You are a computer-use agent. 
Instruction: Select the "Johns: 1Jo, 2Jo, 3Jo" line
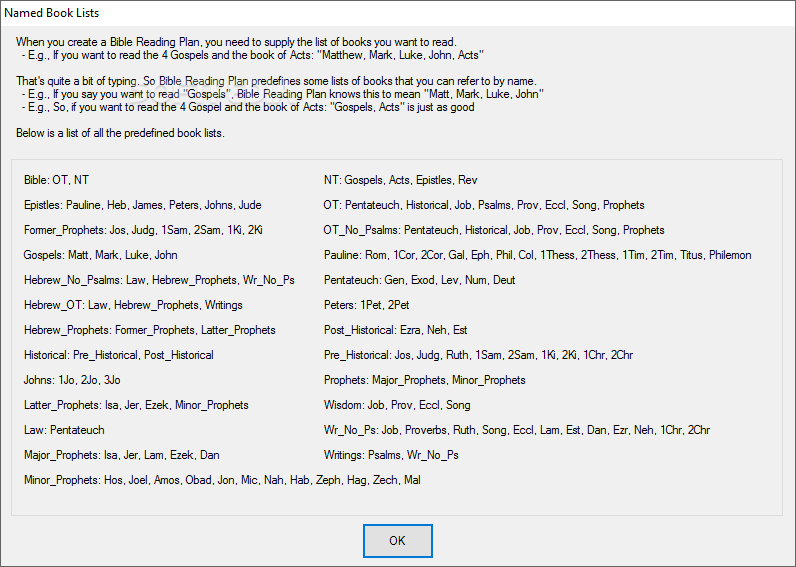point(72,380)
